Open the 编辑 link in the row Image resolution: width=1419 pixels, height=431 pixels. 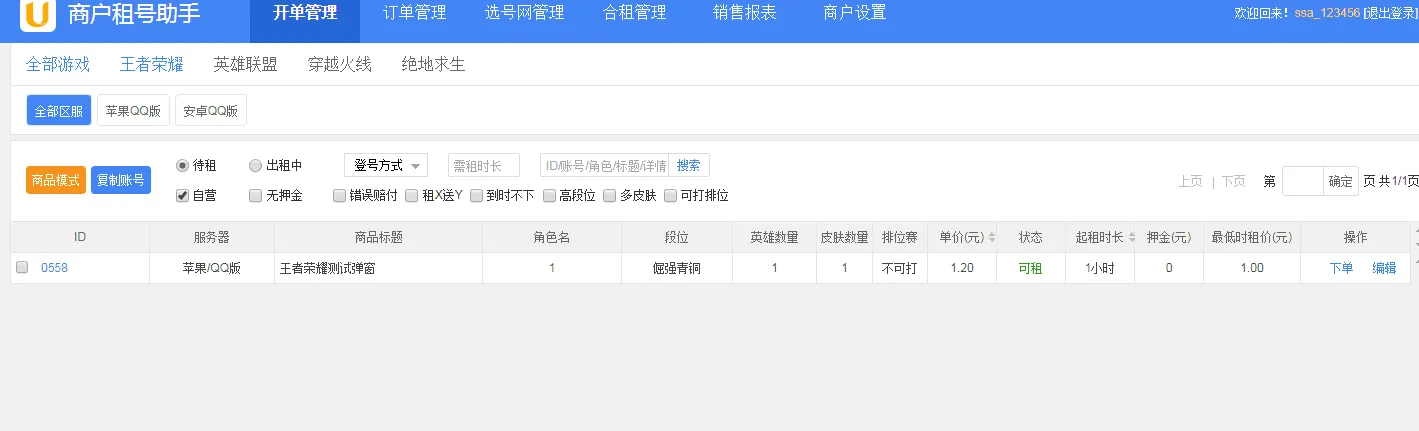pos(1384,268)
